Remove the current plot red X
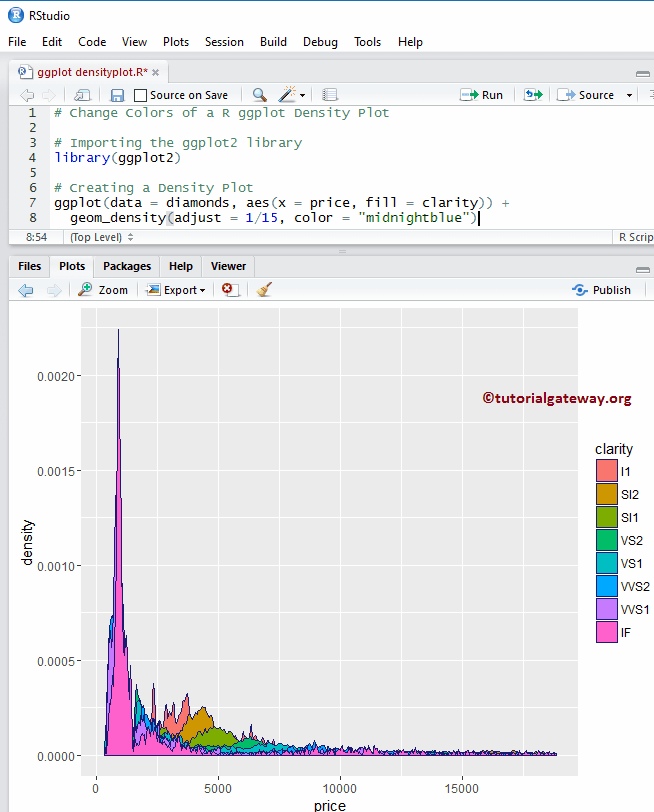 click(229, 289)
